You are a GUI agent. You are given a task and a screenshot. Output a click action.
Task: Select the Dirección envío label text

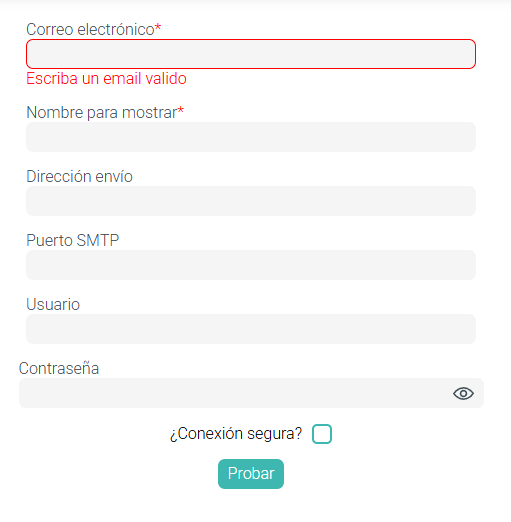tap(79, 176)
